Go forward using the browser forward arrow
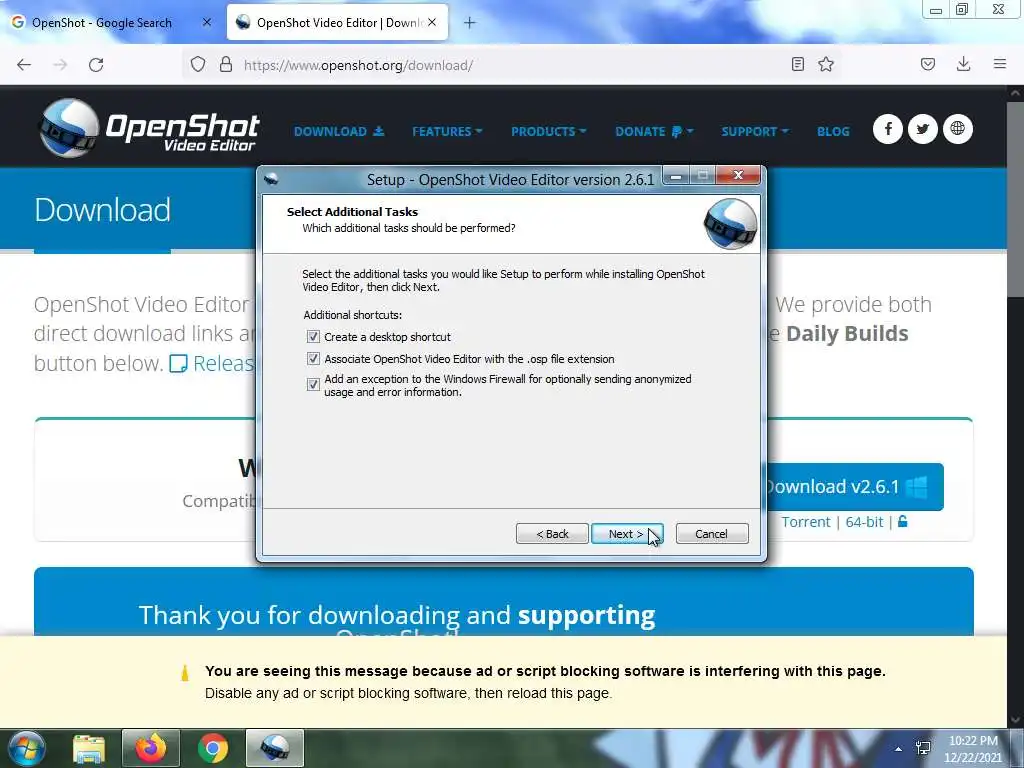This screenshot has width=1024, height=768. pos(60,65)
